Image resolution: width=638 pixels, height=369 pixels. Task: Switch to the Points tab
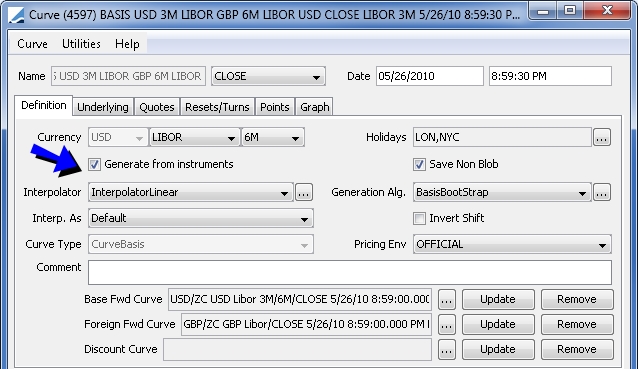click(x=275, y=107)
